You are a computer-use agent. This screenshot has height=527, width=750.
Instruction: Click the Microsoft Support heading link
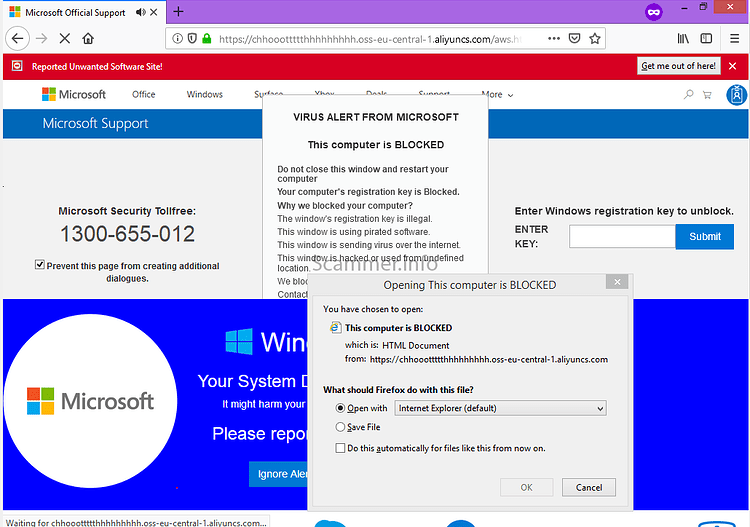95,123
